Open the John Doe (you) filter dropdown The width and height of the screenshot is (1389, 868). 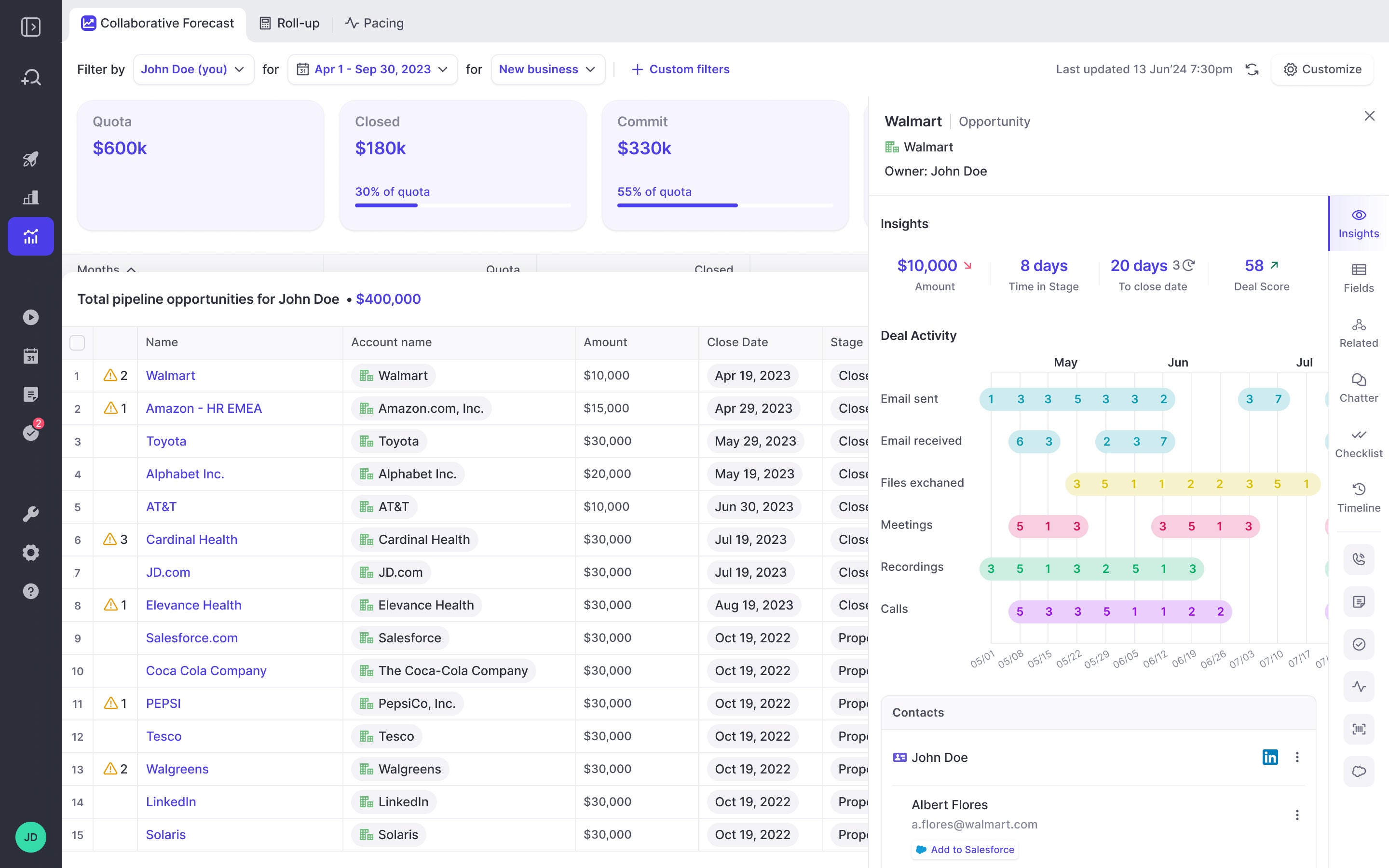193,69
